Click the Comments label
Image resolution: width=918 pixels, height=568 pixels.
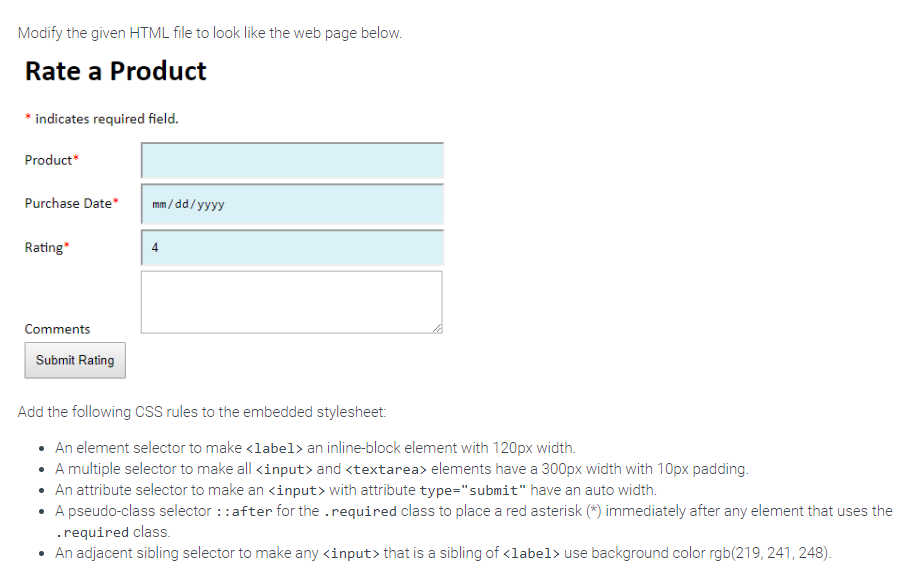click(57, 329)
